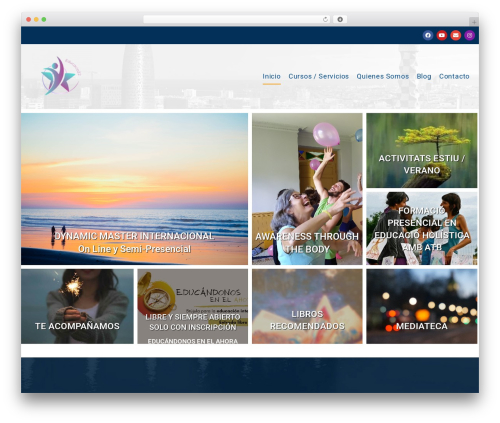Image resolution: width=500 pixels, height=423 pixels.
Task: Close window with red traffic light
Action: click(x=29, y=19)
